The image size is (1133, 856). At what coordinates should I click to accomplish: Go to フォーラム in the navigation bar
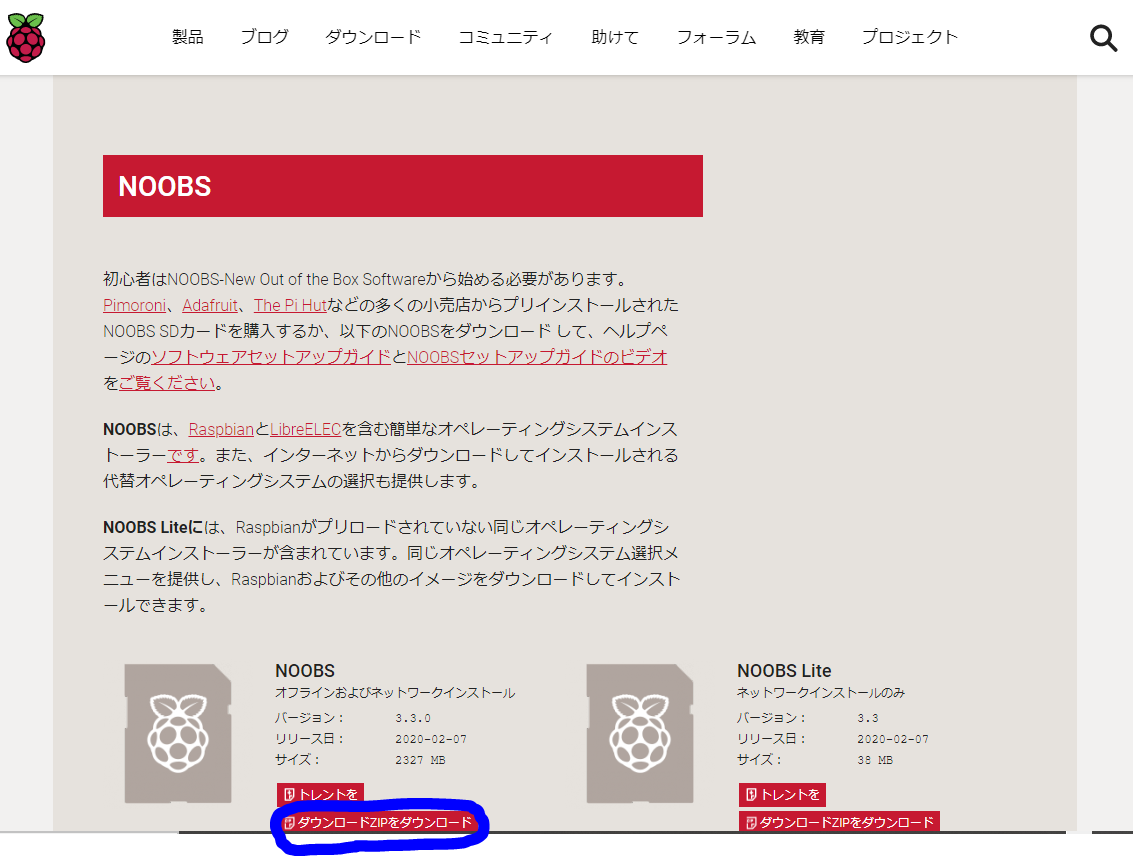716,37
